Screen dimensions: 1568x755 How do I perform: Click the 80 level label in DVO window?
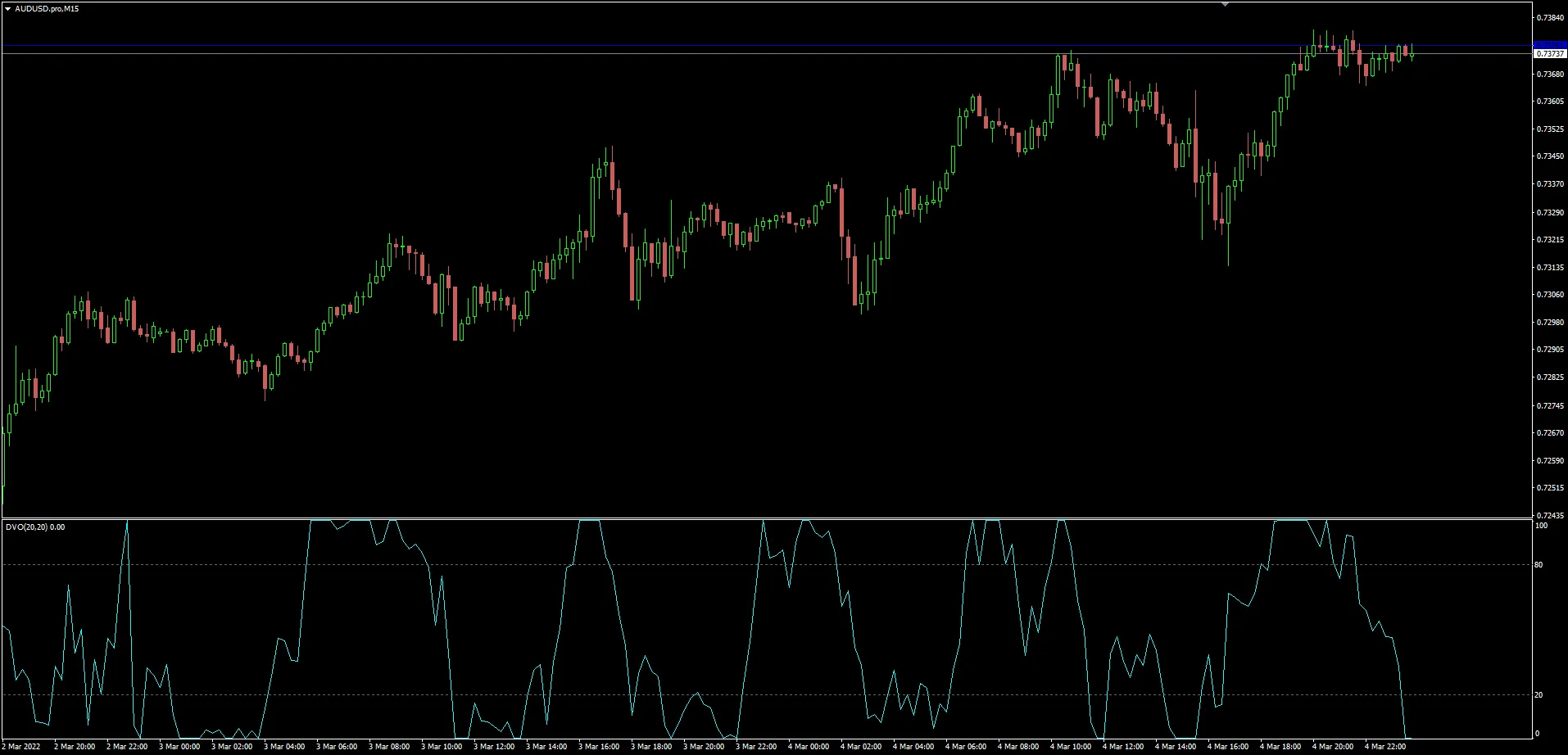[1539, 565]
